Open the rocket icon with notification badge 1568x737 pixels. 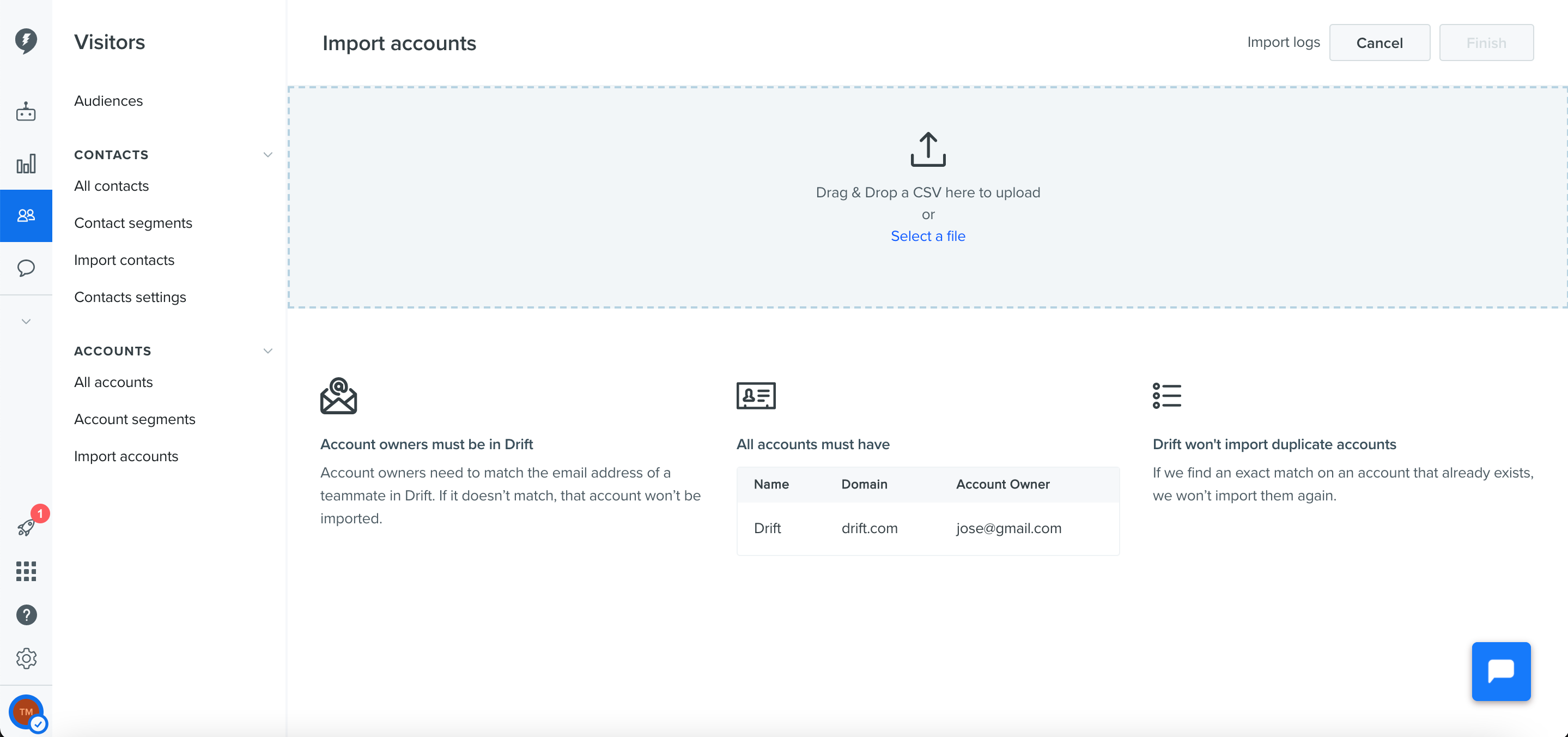tap(27, 526)
